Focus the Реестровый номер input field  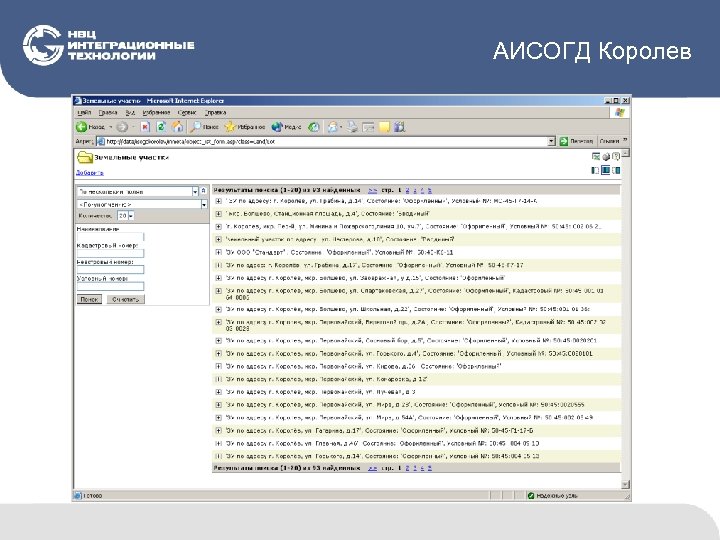[x=110, y=270]
